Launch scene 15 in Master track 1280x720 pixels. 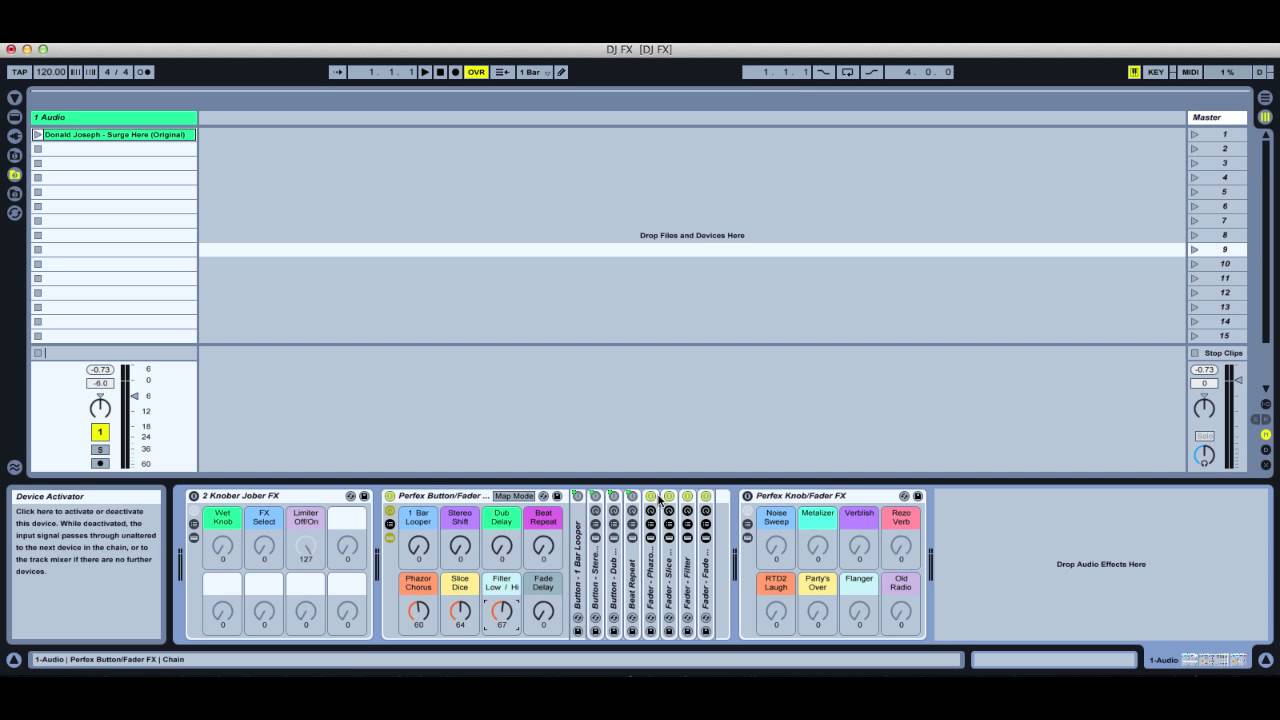tap(1194, 336)
